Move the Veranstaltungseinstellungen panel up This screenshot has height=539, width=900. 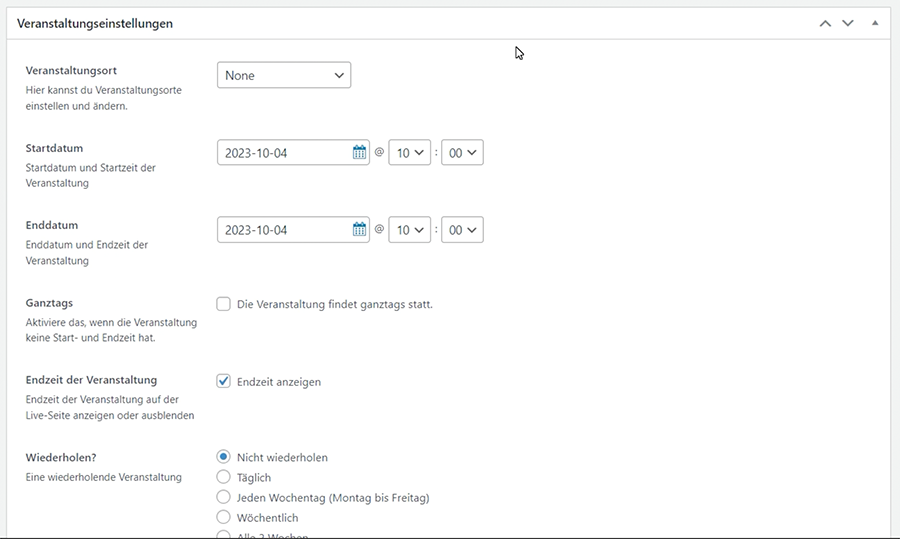[x=825, y=23]
